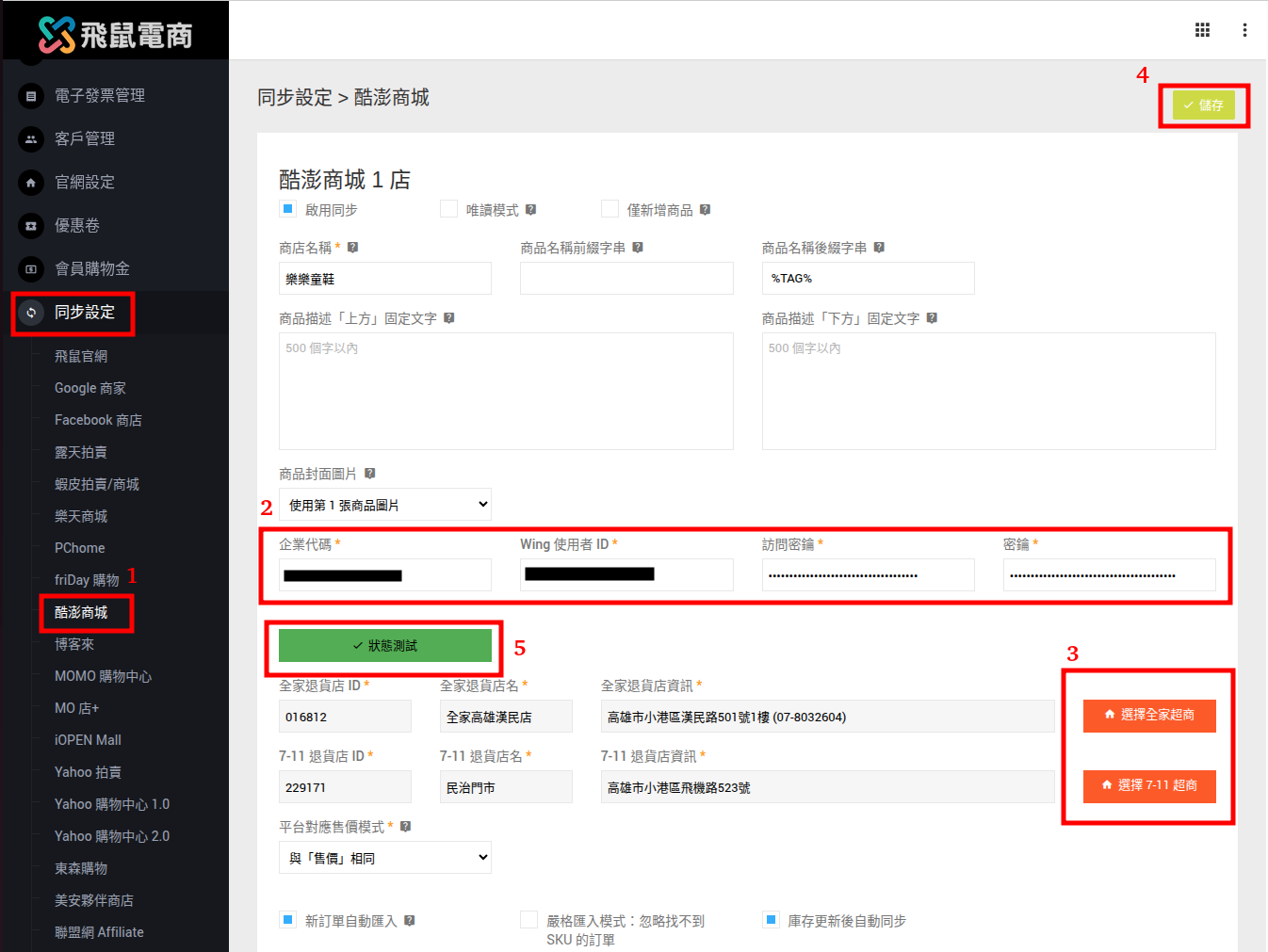Click the green 儲存 save button

click(x=1204, y=105)
